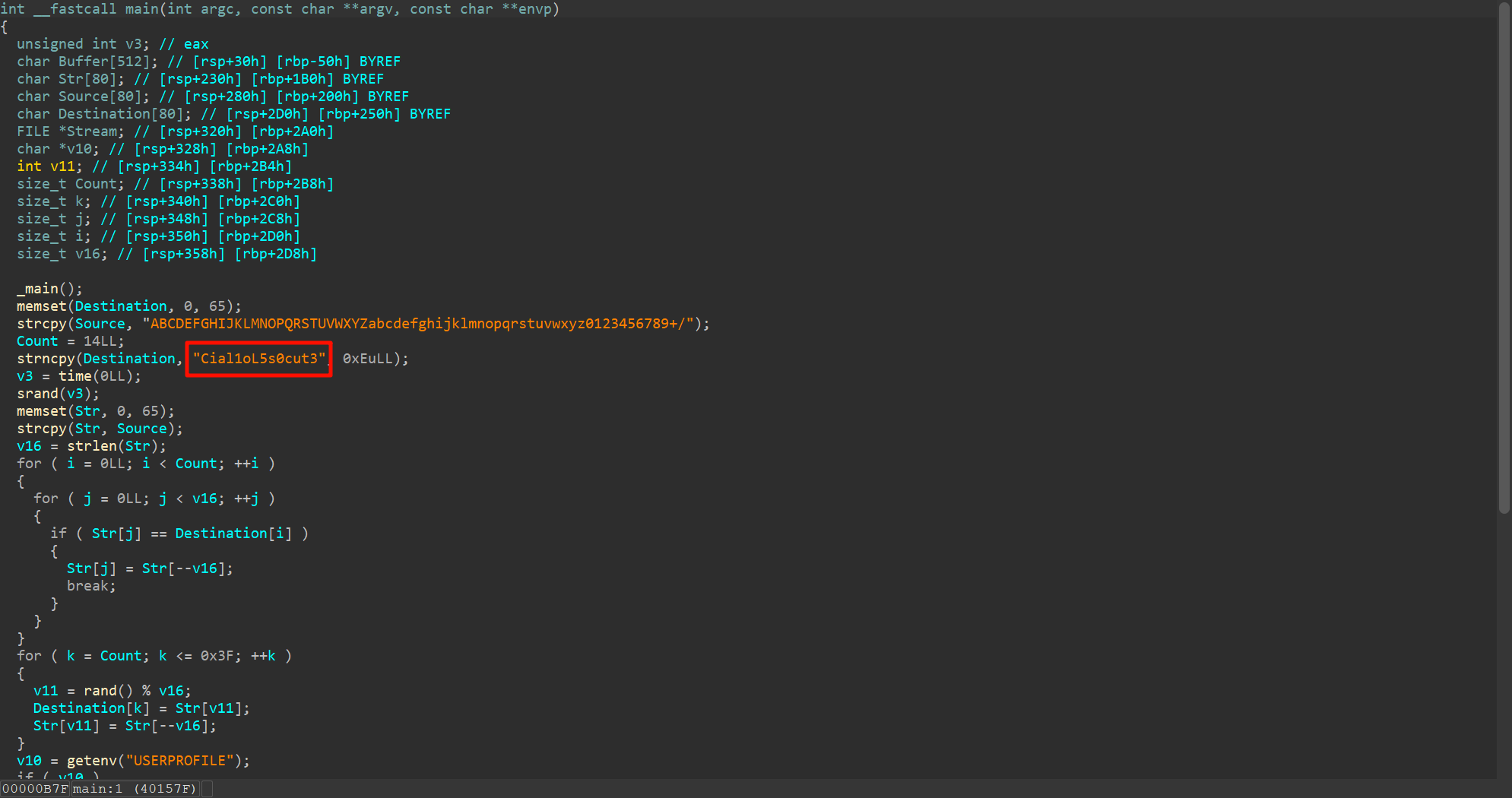1512x798 pixels.
Task: Select the 0x3F constant in k loop
Action: point(217,656)
